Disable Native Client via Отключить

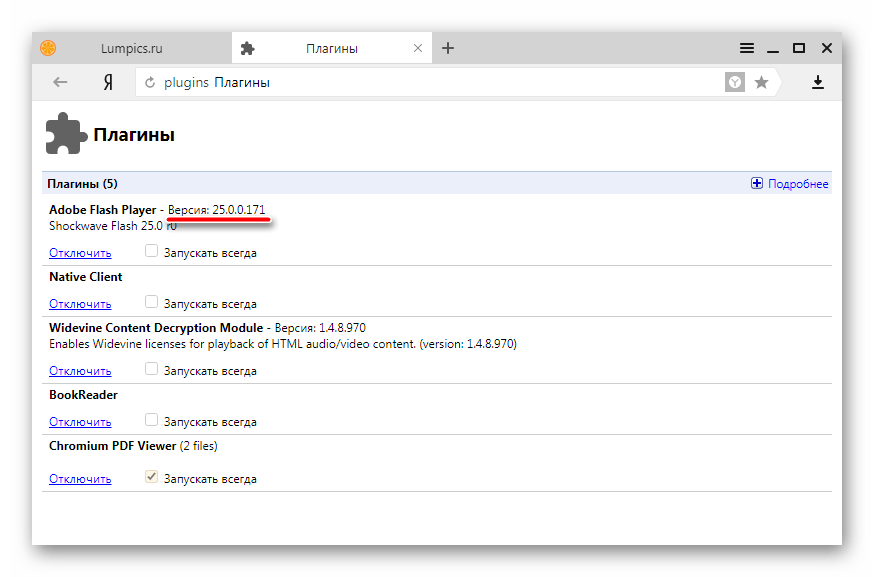pos(80,304)
